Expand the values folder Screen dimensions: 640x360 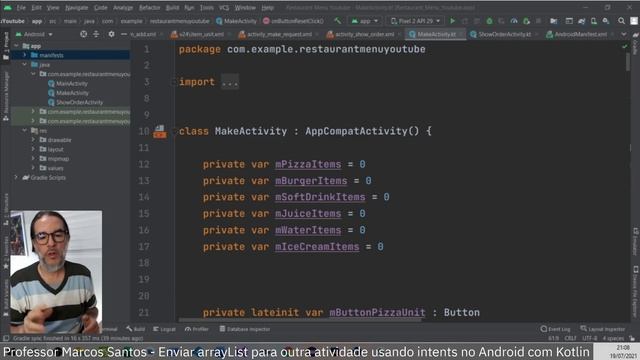coord(33,168)
